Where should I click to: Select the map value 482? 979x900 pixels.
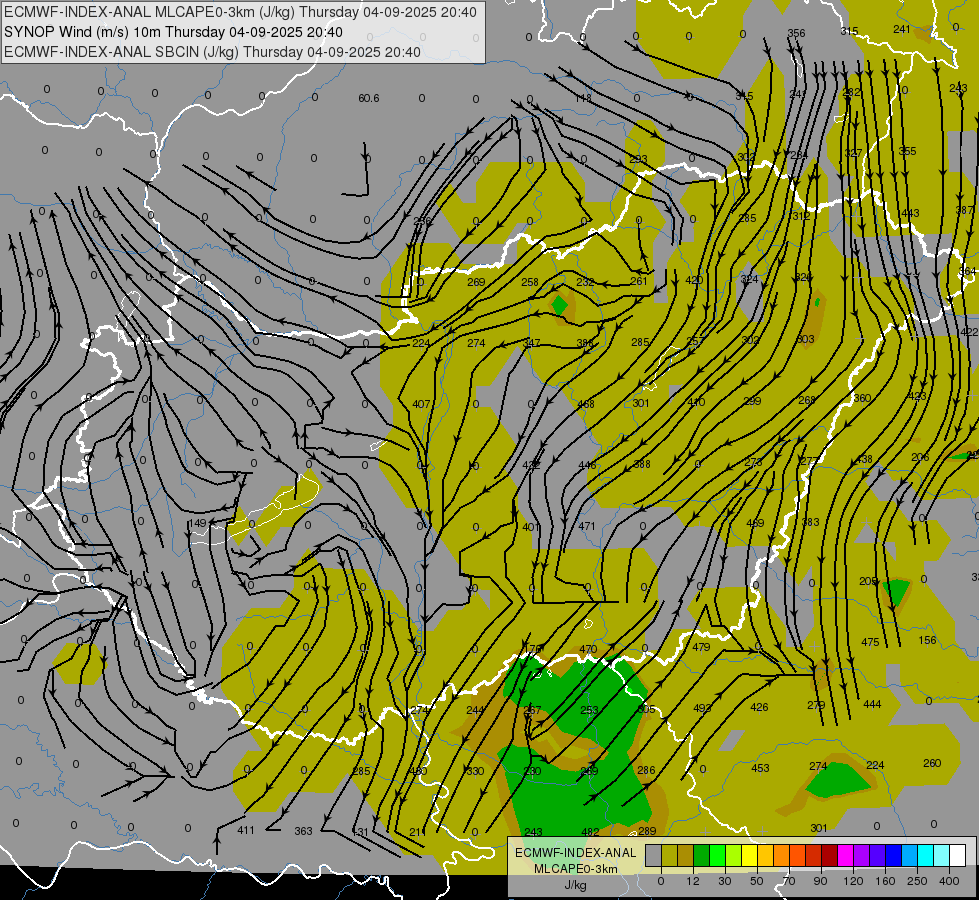tap(590, 832)
